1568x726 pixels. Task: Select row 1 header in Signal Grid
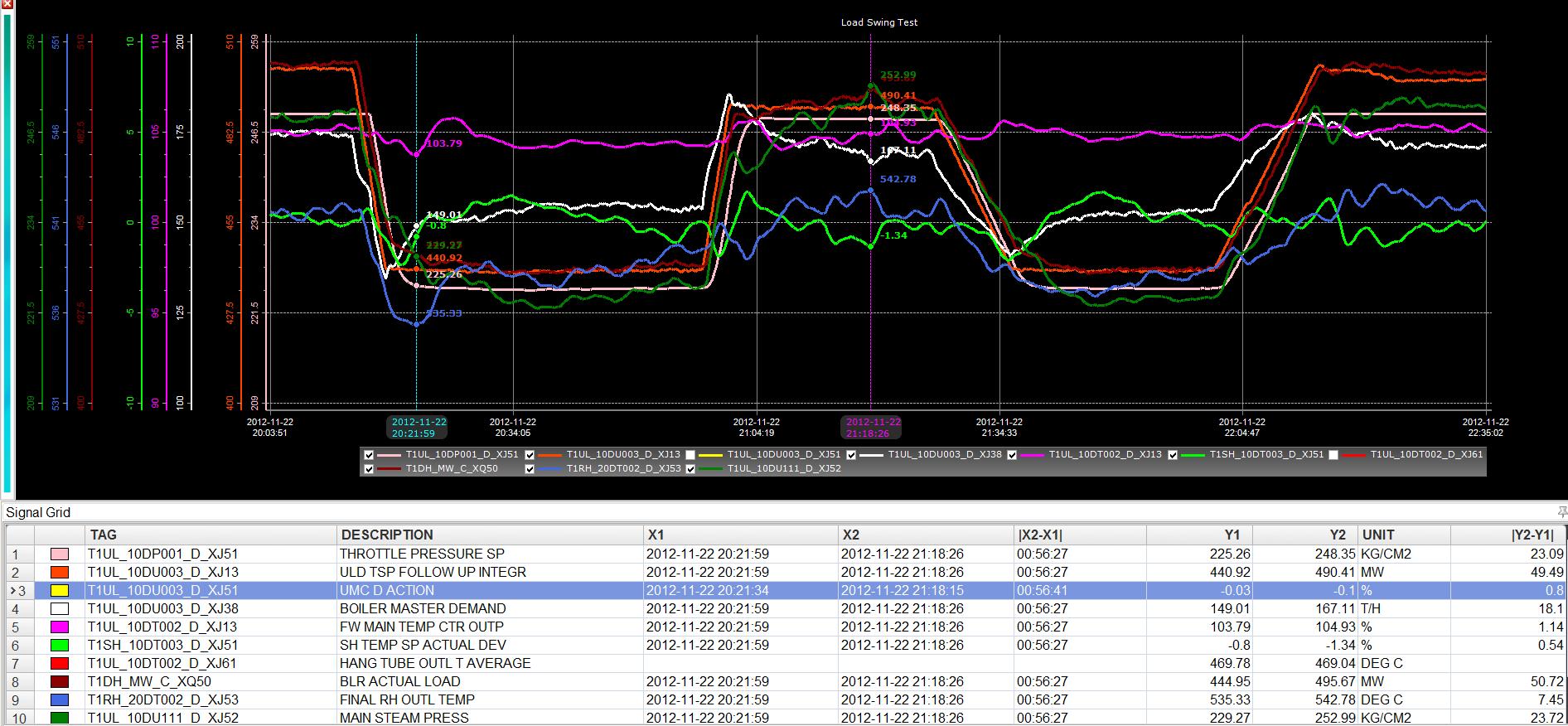pyautogui.click(x=20, y=554)
